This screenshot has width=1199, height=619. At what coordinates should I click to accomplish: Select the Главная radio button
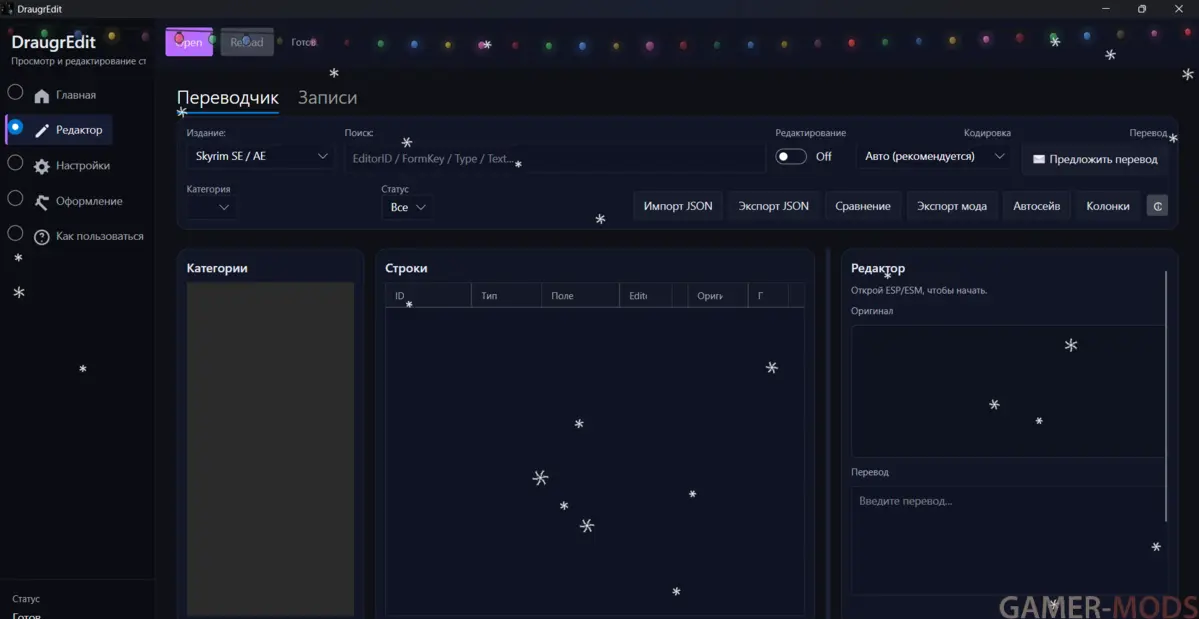(15, 93)
